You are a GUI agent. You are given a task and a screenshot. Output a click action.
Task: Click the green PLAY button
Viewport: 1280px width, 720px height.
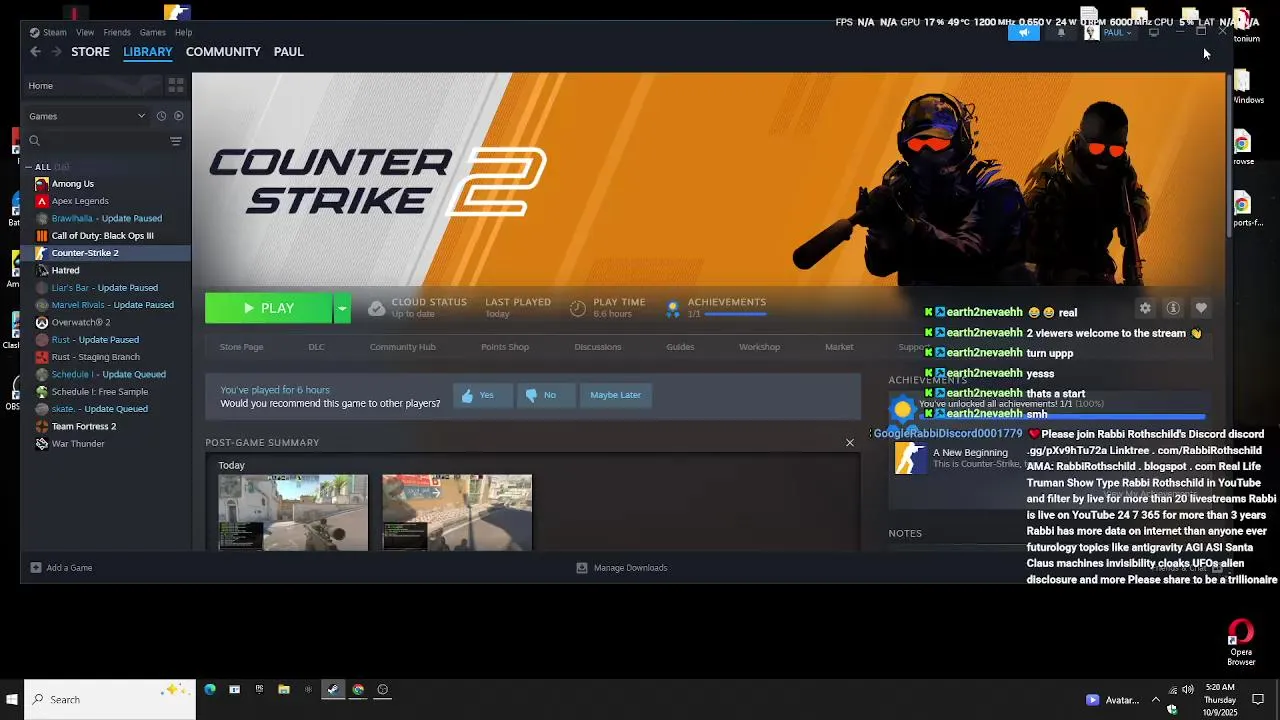click(x=268, y=308)
